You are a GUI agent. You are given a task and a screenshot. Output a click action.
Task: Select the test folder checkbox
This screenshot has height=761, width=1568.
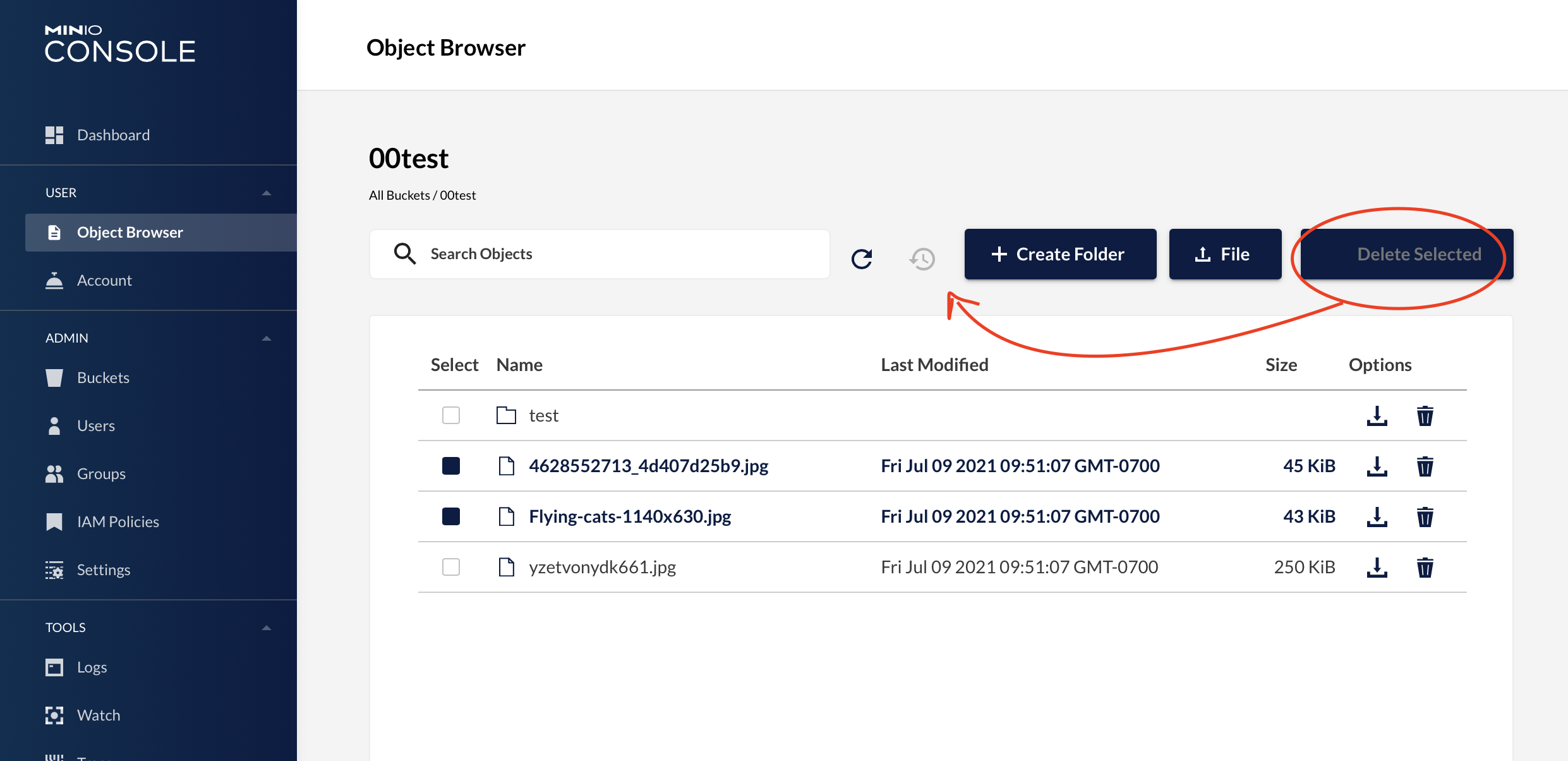pyautogui.click(x=451, y=415)
